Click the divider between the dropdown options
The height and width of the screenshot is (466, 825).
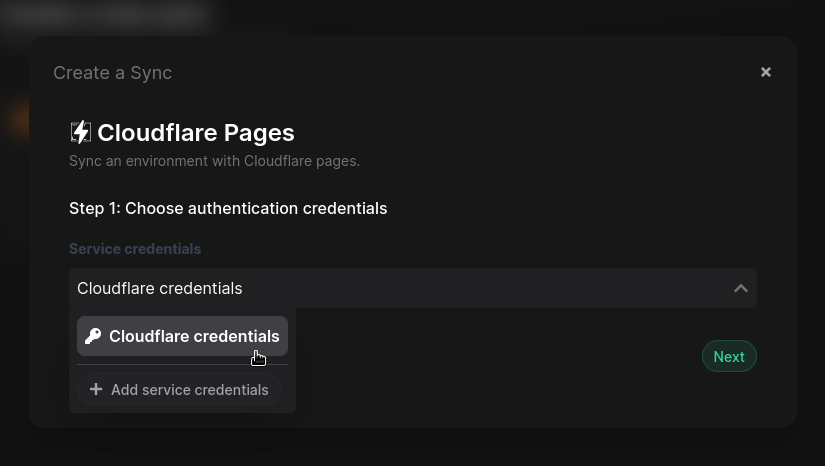[x=182, y=365]
